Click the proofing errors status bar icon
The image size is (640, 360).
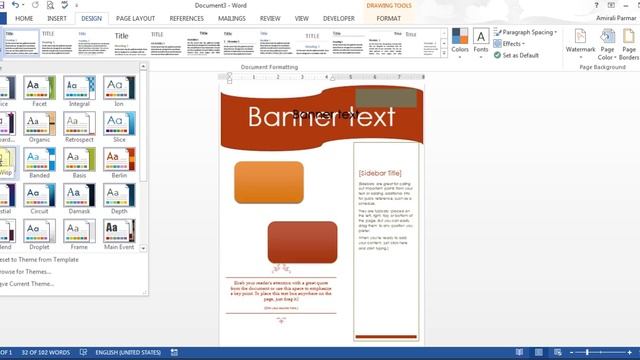(x=84, y=352)
